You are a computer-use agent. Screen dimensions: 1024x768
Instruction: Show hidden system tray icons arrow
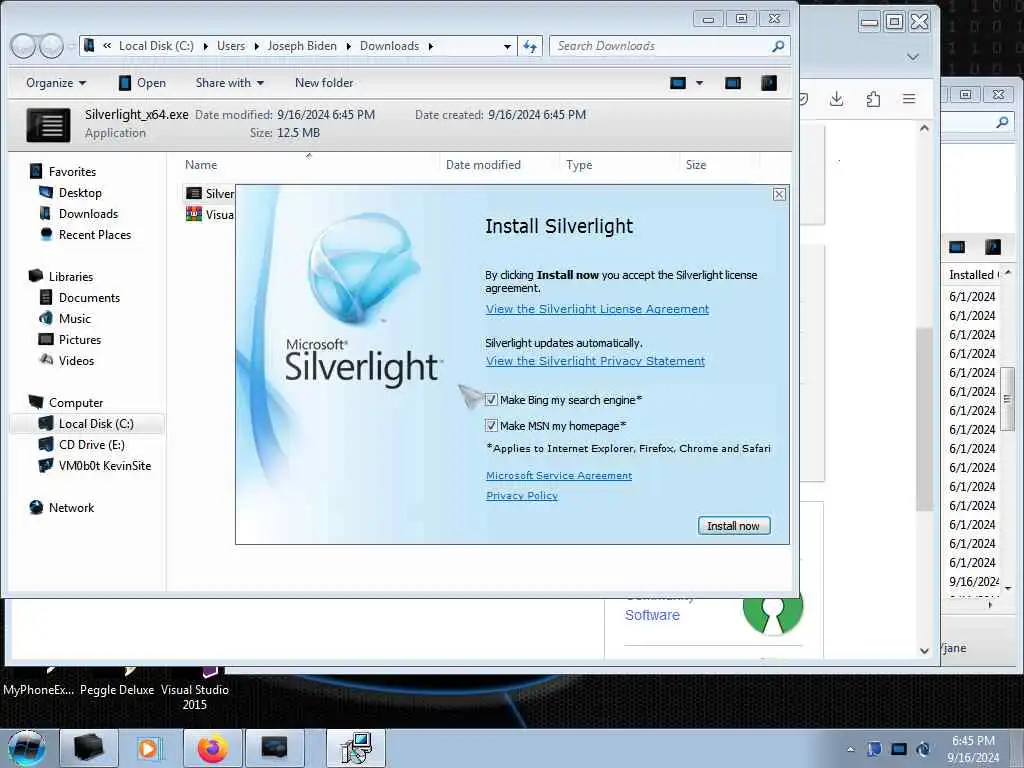pyautogui.click(x=850, y=749)
